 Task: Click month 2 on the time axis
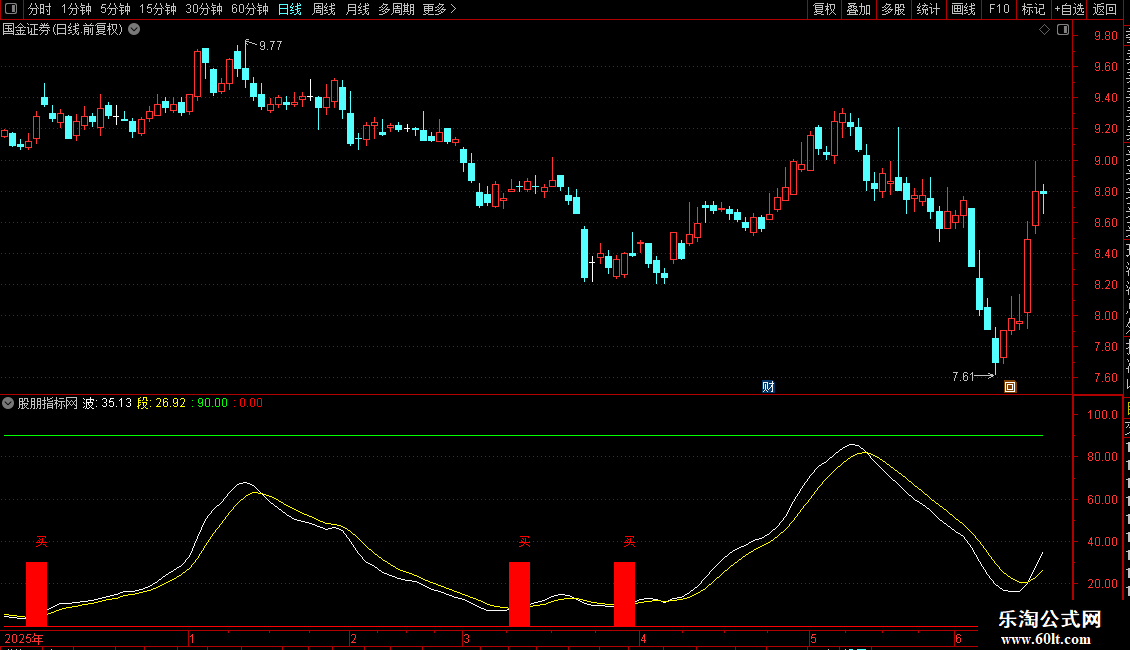[353, 638]
